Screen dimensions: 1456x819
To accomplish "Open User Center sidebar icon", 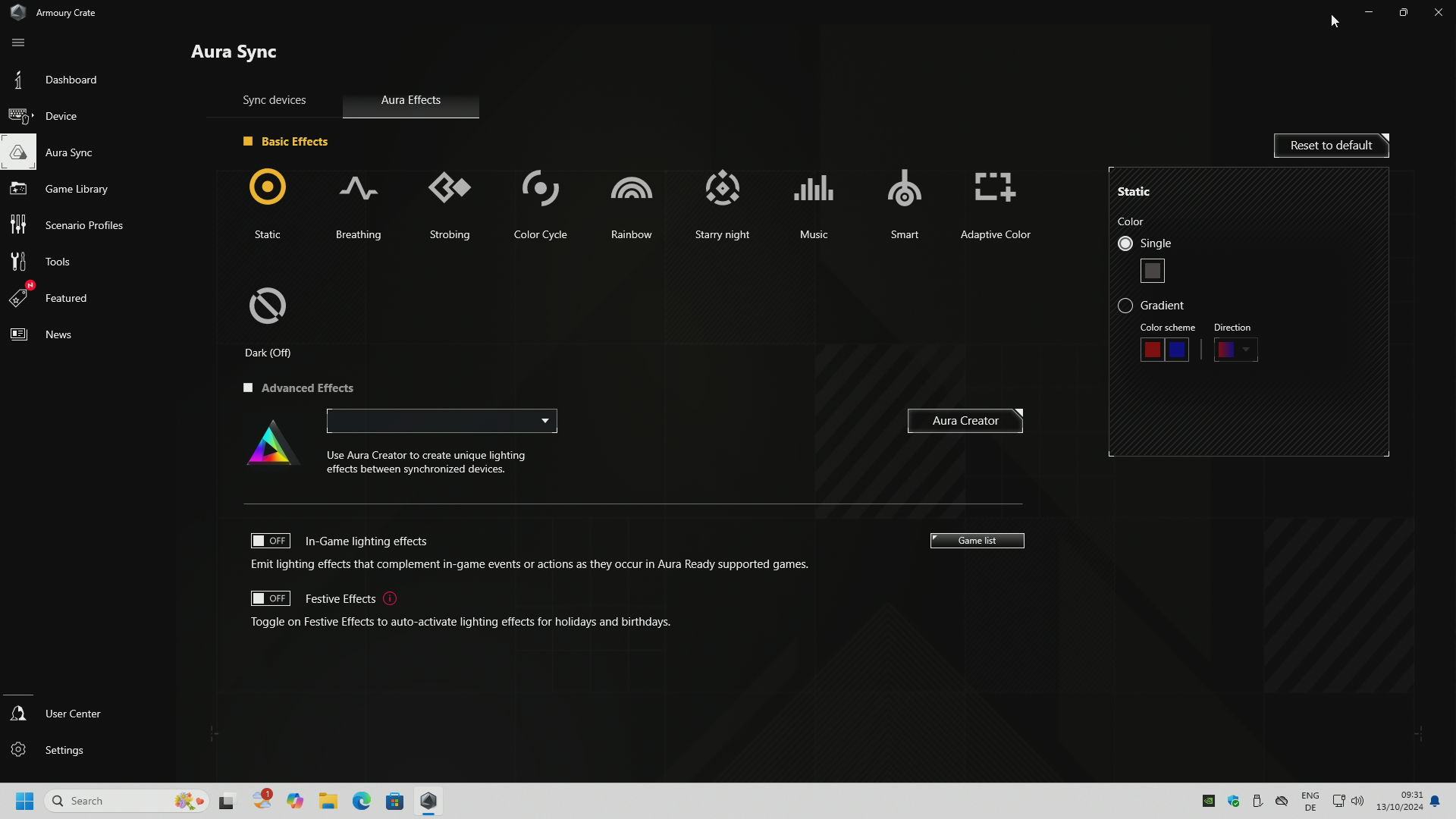I will tap(18, 714).
